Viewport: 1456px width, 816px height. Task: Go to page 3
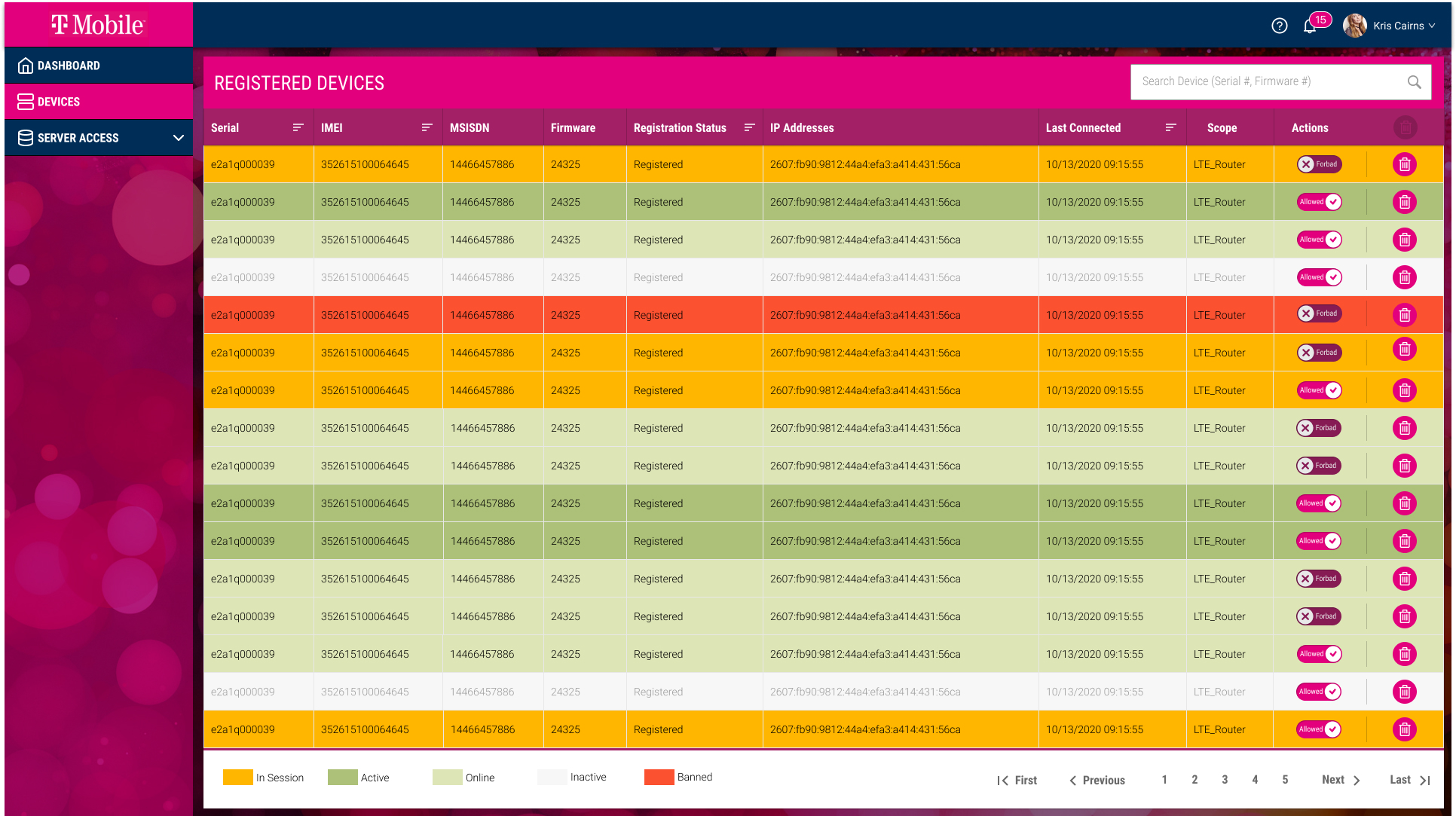coord(1225,780)
